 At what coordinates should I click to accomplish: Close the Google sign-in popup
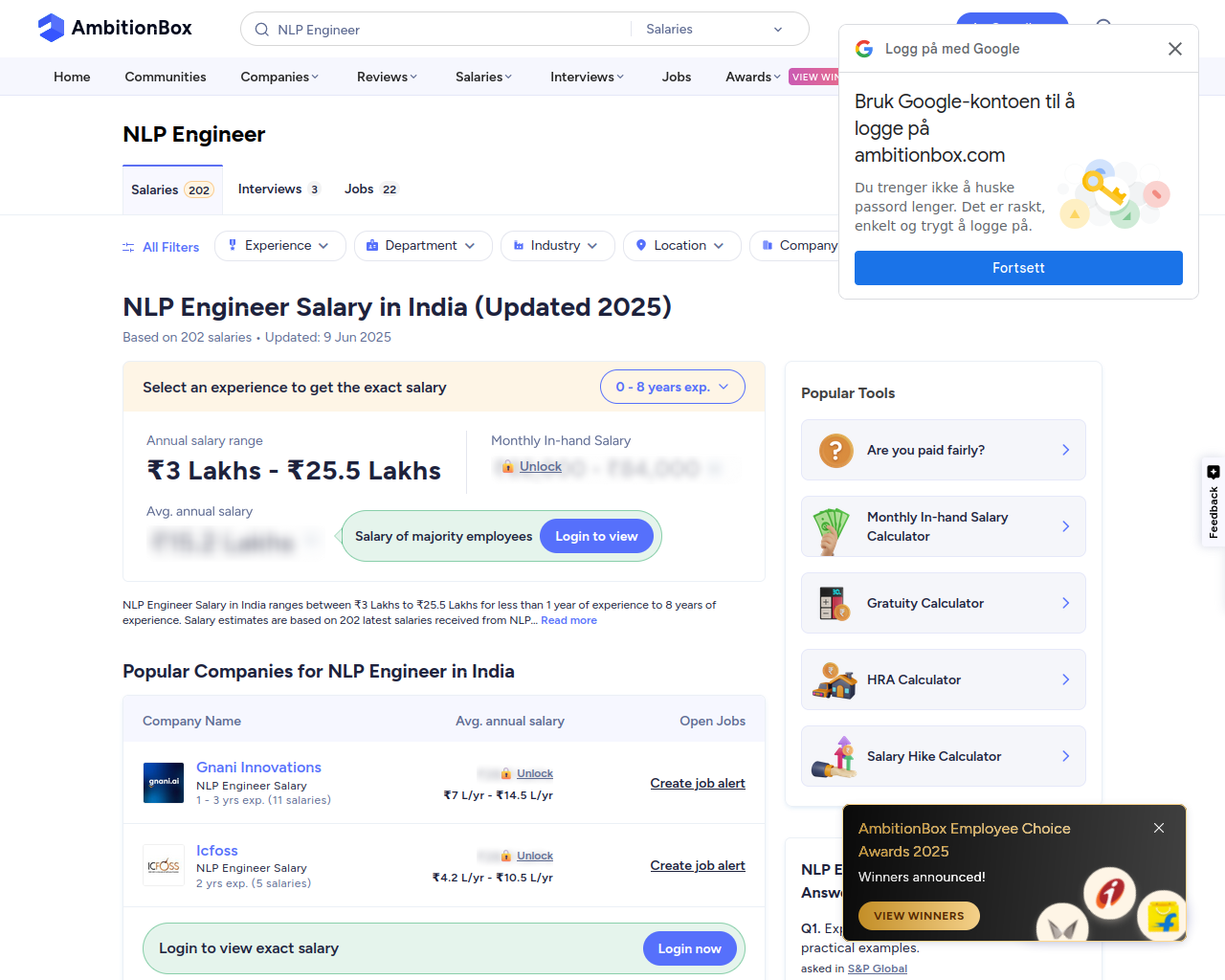click(1175, 49)
